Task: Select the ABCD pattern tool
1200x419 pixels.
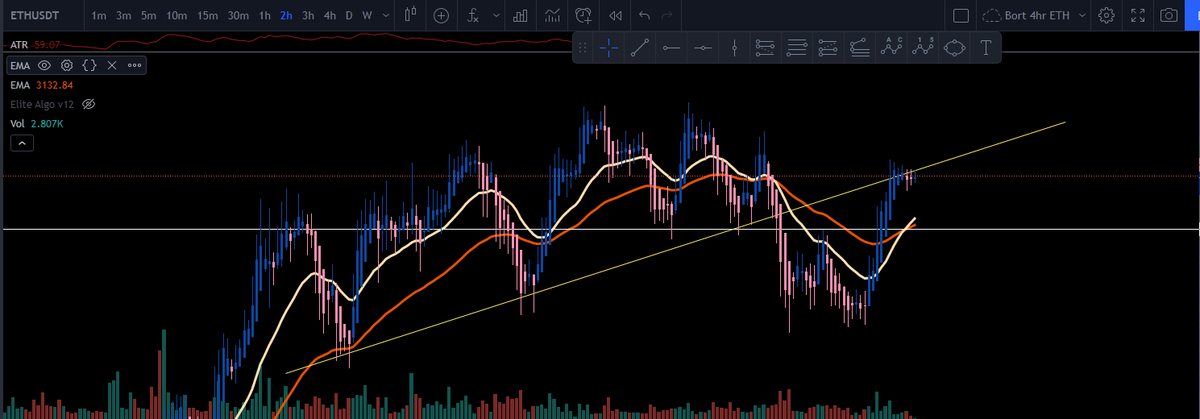Action: 891,47
